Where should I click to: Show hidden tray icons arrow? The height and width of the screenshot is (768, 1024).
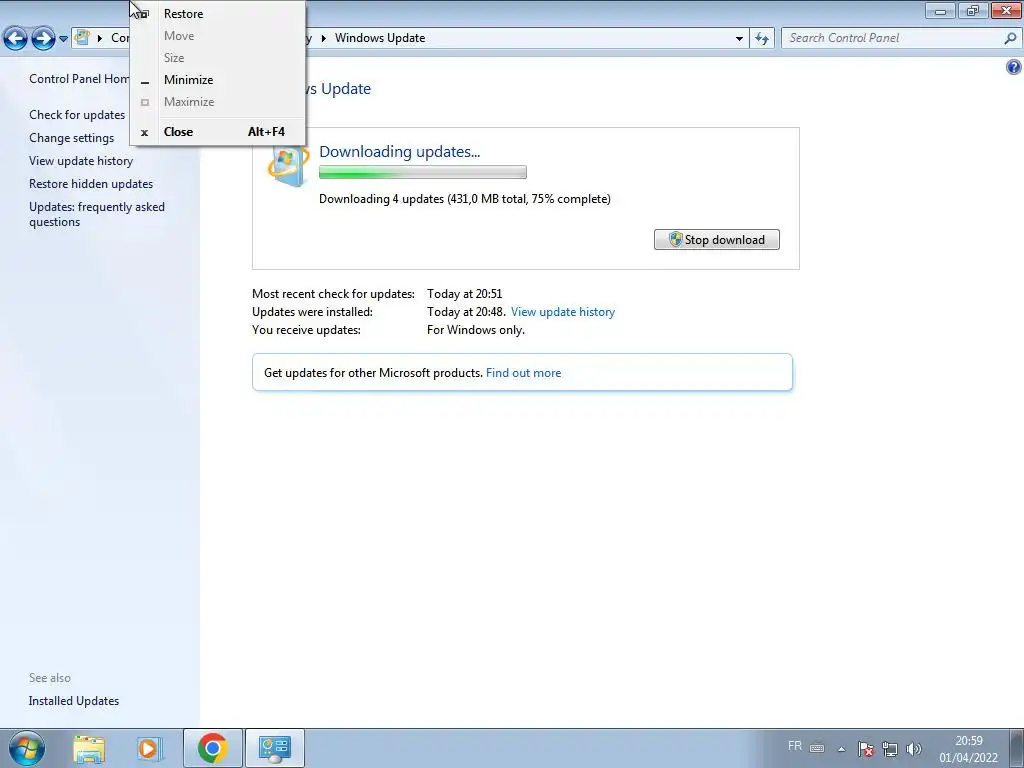point(842,749)
